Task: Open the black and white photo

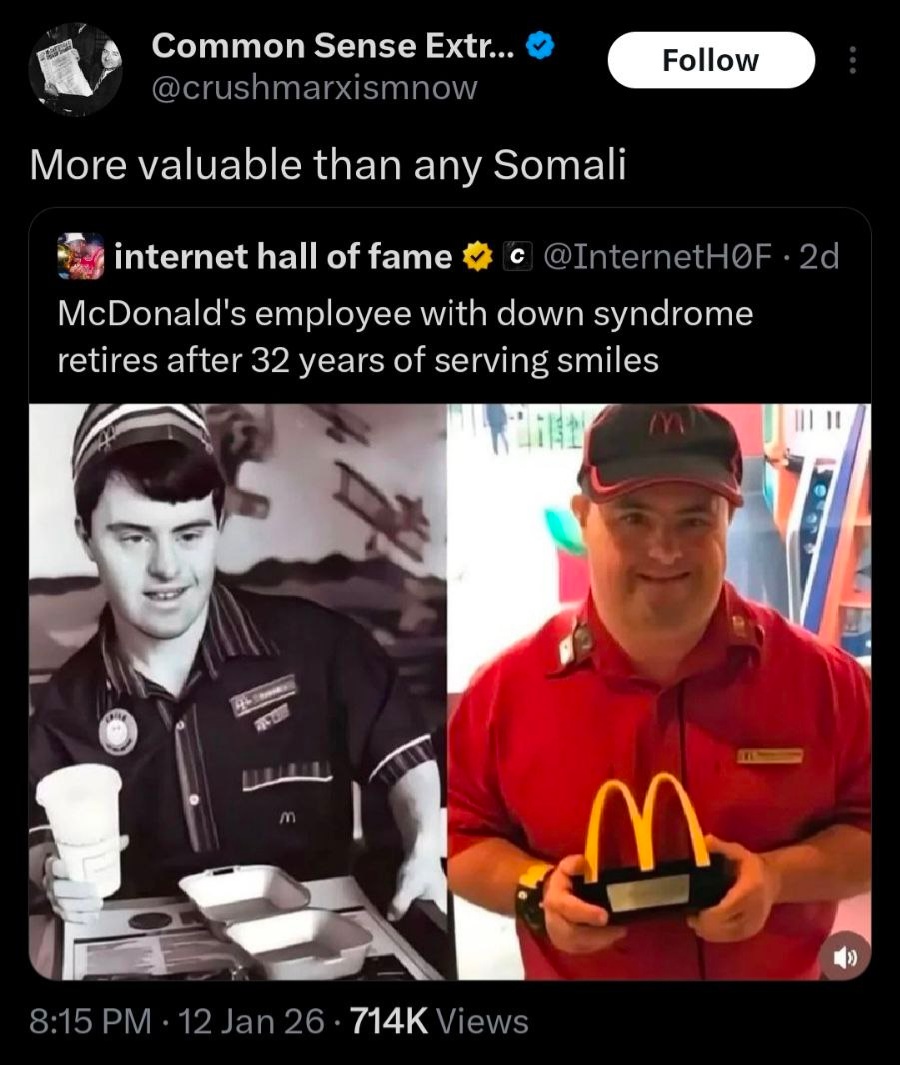Action: [238, 691]
